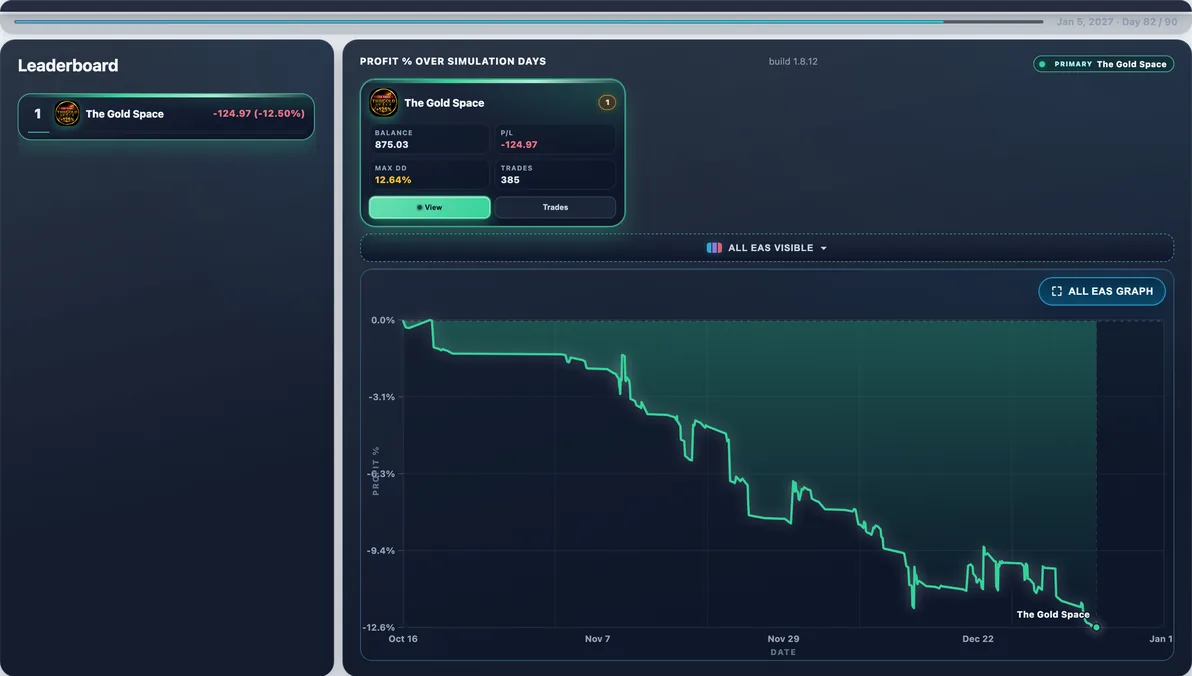Click The Gold Space label on chart

[1053, 614]
